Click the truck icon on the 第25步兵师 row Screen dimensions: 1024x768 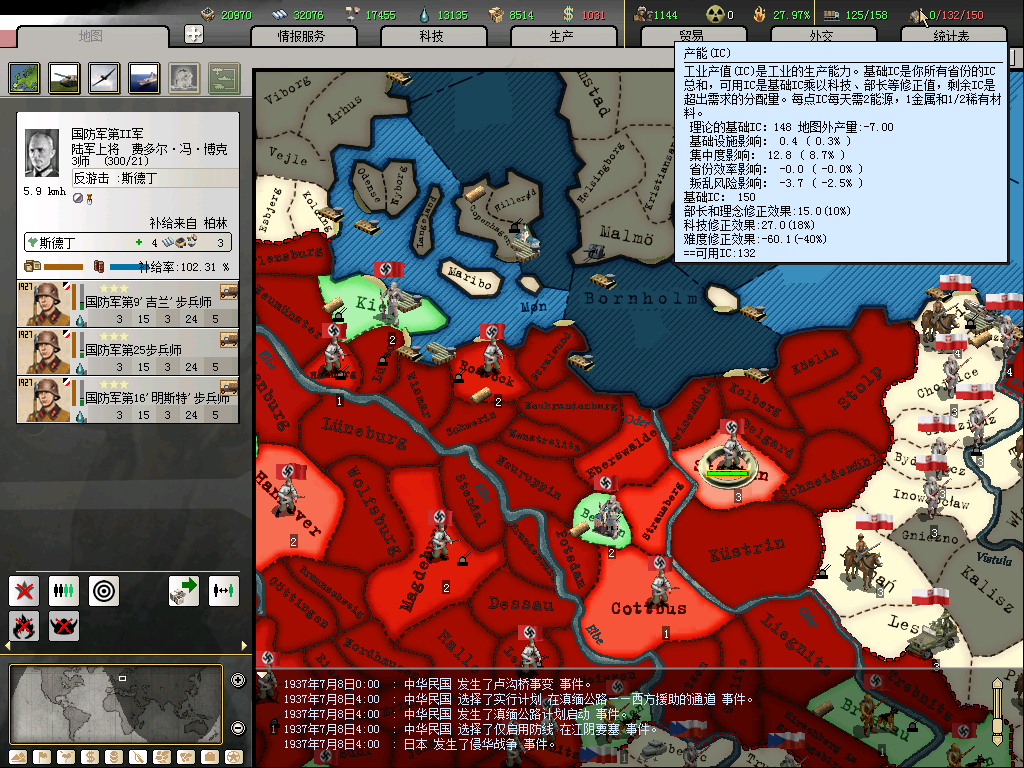(x=229, y=339)
